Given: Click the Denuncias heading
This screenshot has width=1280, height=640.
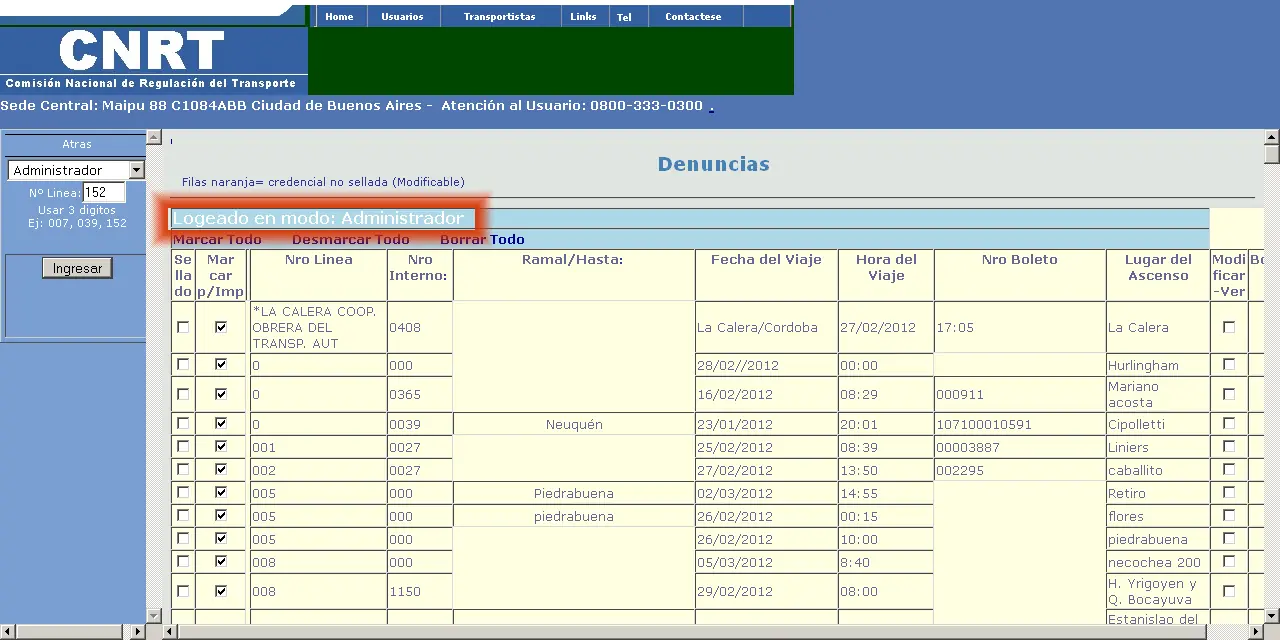Looking at the screenshot, I should point(714,164).
